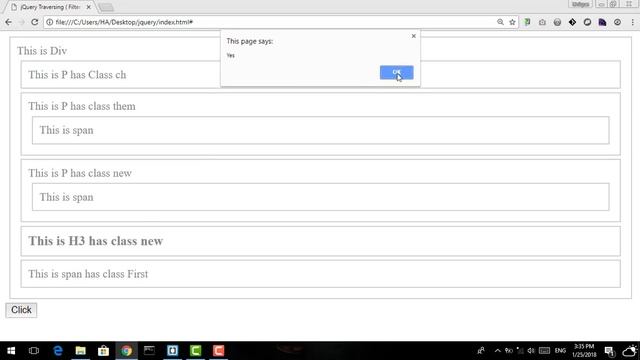
Task: Open the volume control in the tray
Action: [x=531, y=351]
